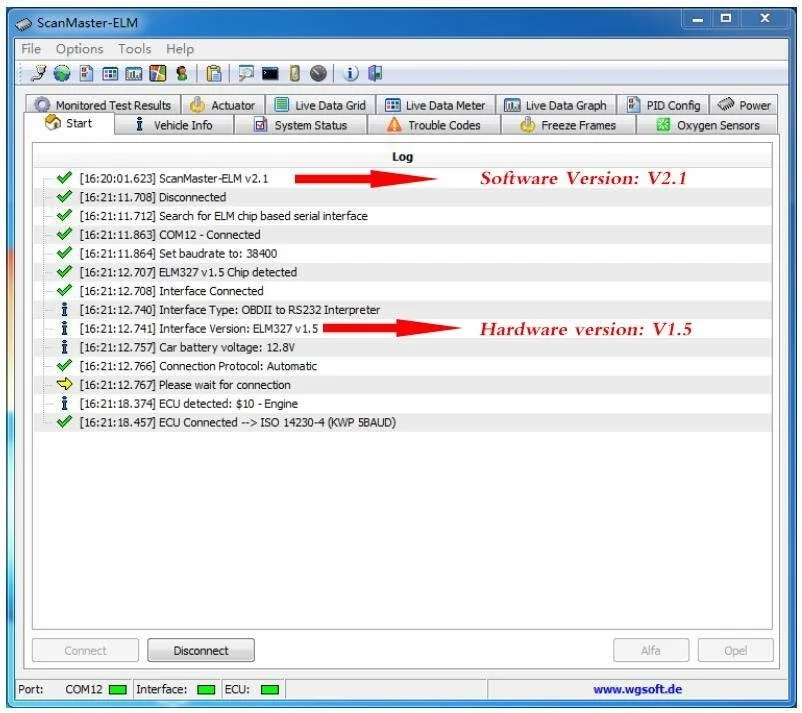The image size is (802, 713).
Task: Click the user figure toolbar icon
Action: 182,73
